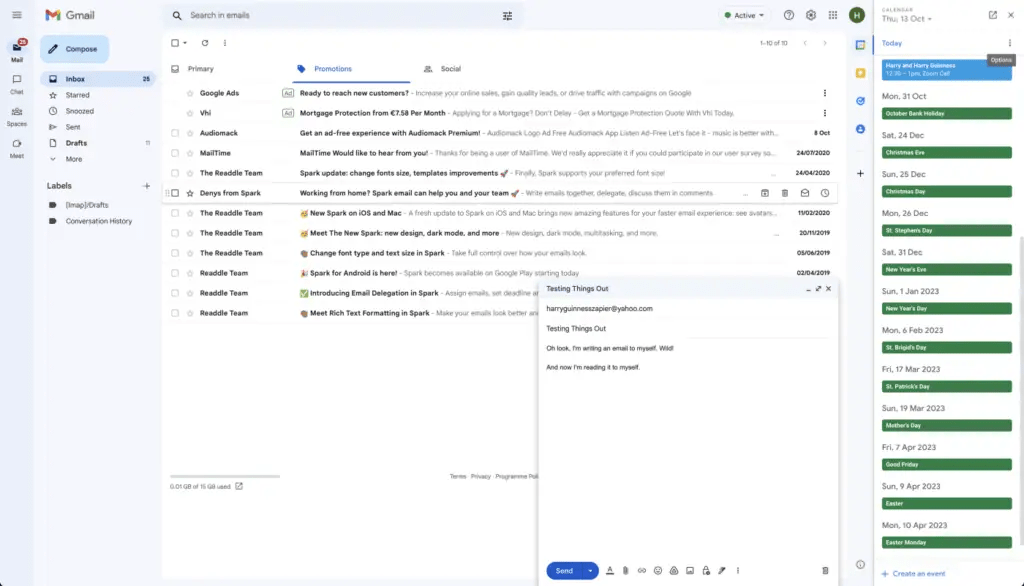Star the MailTime email
This screenshot has width=1024, height=586.
click(189, 153)
